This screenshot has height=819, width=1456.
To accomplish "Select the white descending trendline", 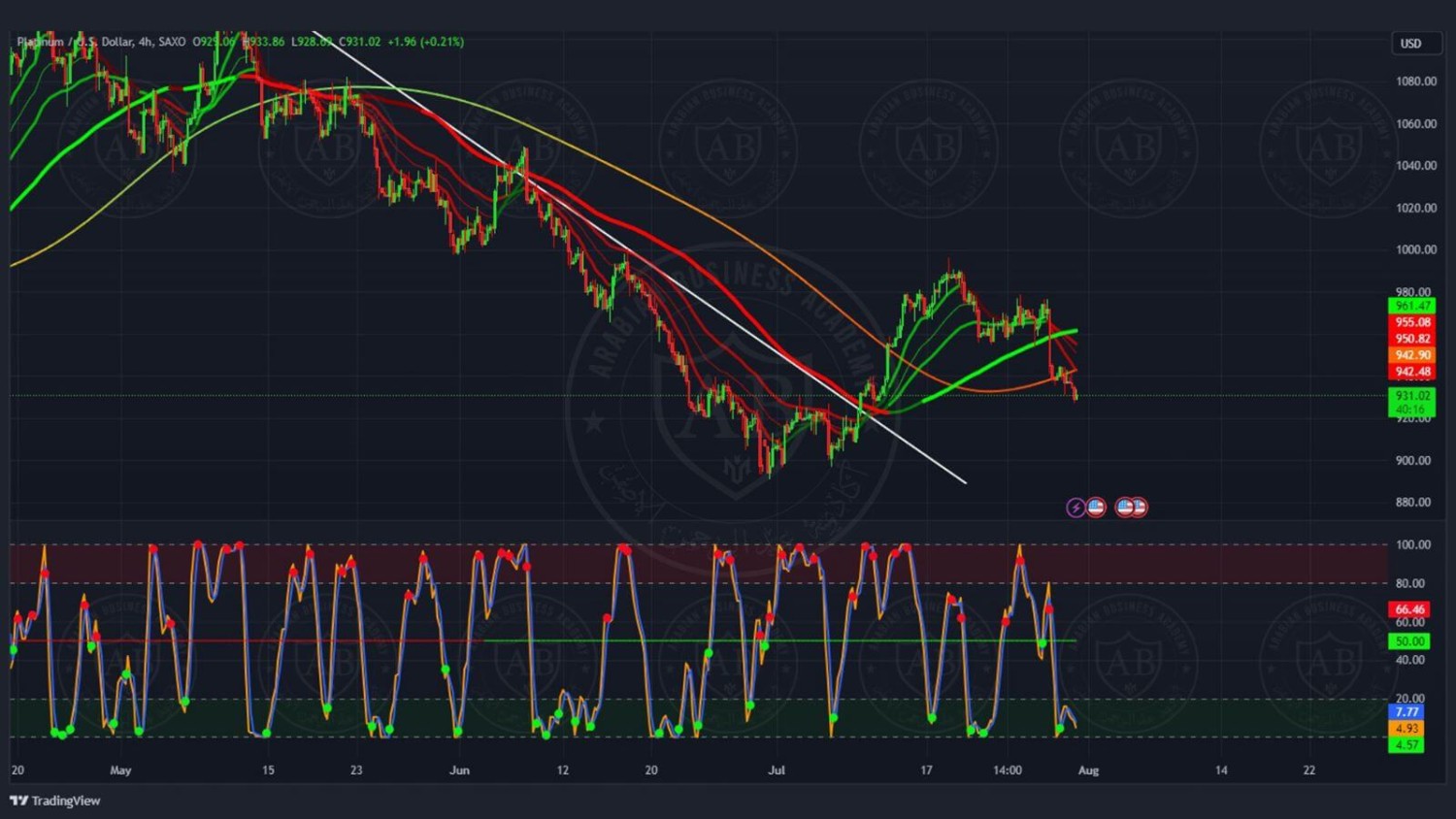I will (639, 257).
